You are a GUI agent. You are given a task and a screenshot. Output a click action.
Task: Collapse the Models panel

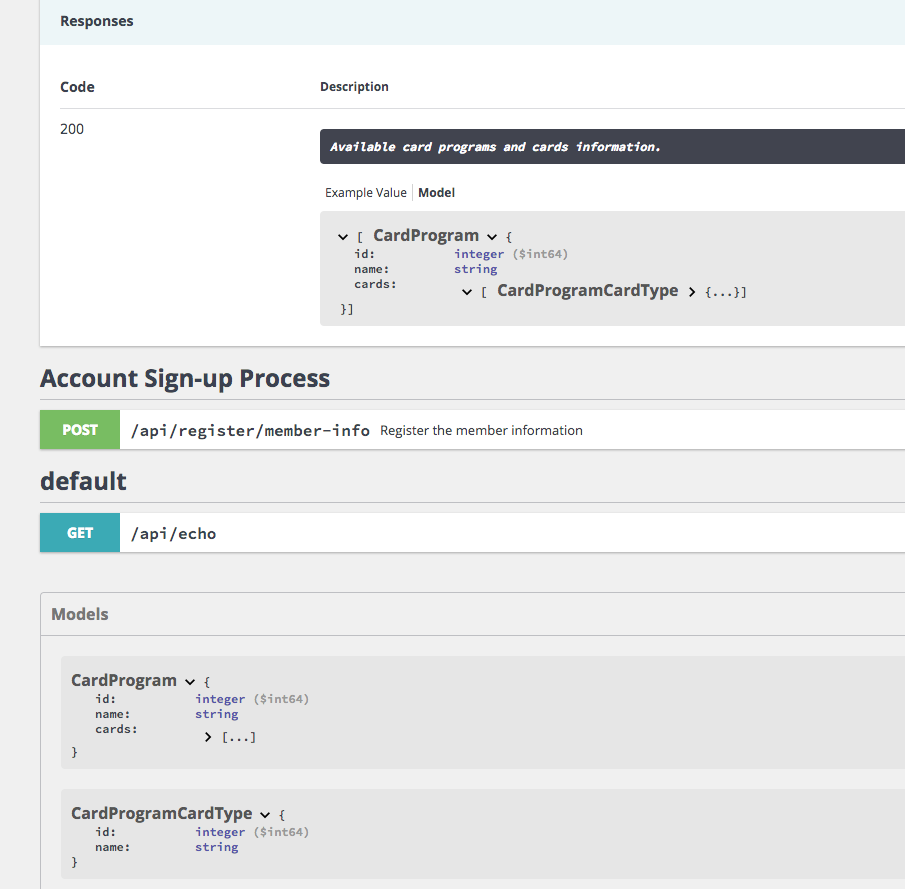(79, 613)
